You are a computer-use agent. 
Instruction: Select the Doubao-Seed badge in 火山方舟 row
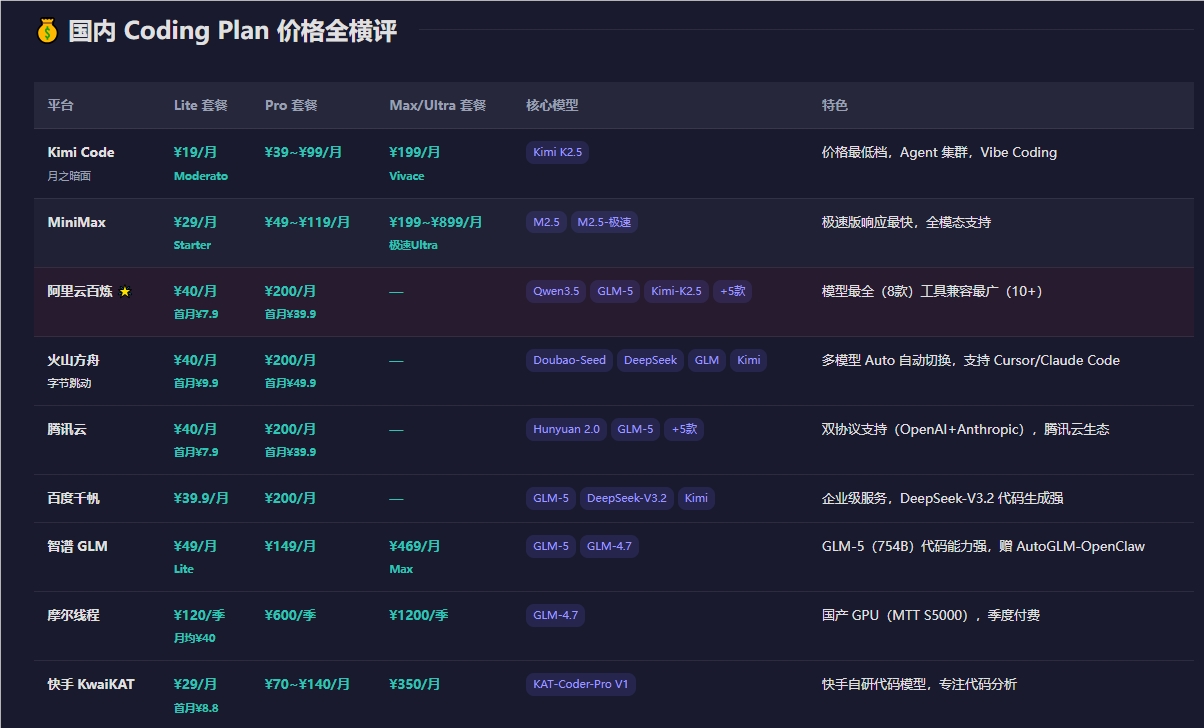pyautogui.click(x=569, y=360)
